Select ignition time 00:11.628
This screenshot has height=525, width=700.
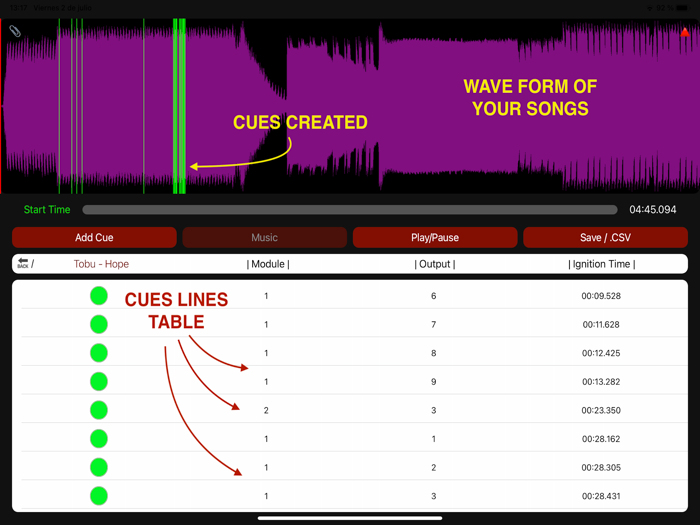coord(601,325)
